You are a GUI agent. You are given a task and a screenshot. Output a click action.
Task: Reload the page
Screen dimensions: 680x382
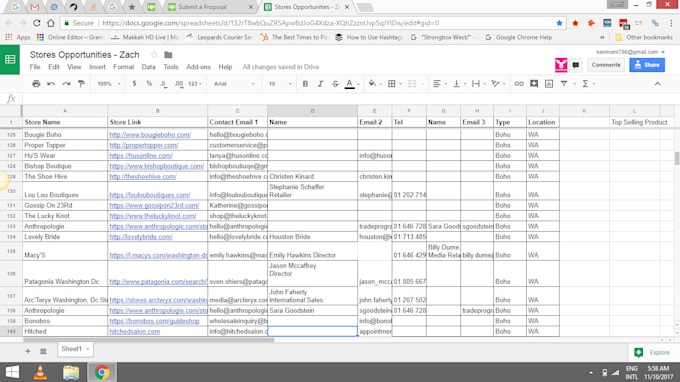36,23
